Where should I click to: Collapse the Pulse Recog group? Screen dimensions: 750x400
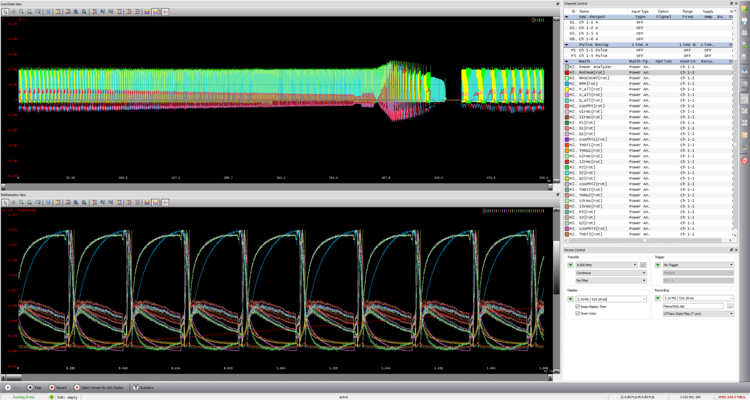pyautogui.click(x=566, y=44)
